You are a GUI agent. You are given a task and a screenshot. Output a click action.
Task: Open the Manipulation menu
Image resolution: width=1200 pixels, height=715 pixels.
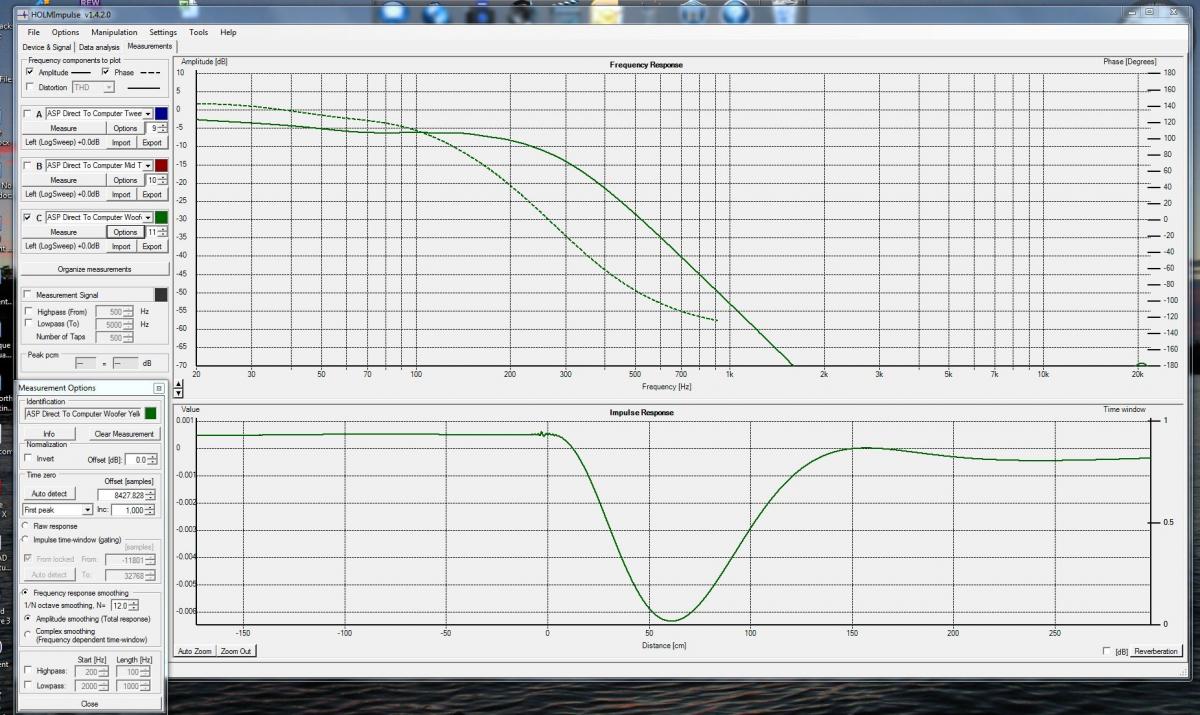(x=114, y=32)
